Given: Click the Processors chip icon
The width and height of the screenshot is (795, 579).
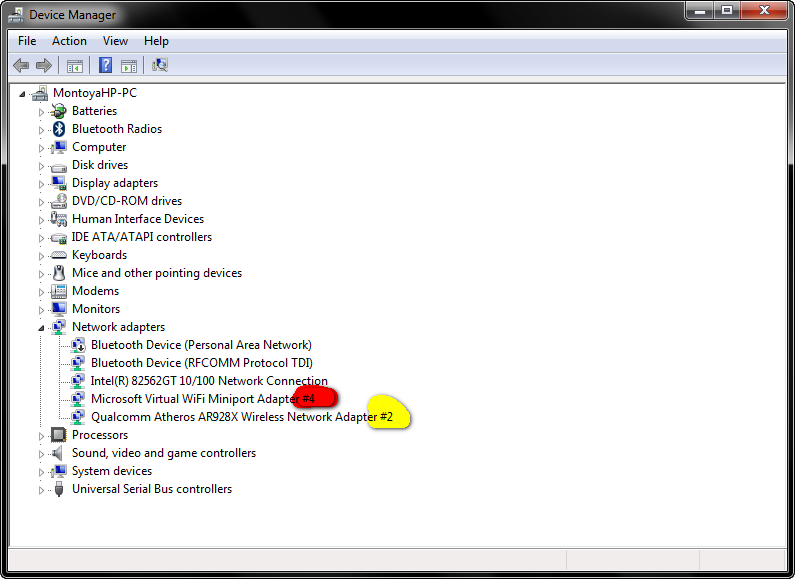Looking at the screenshot, I should [x=59, y=435].
